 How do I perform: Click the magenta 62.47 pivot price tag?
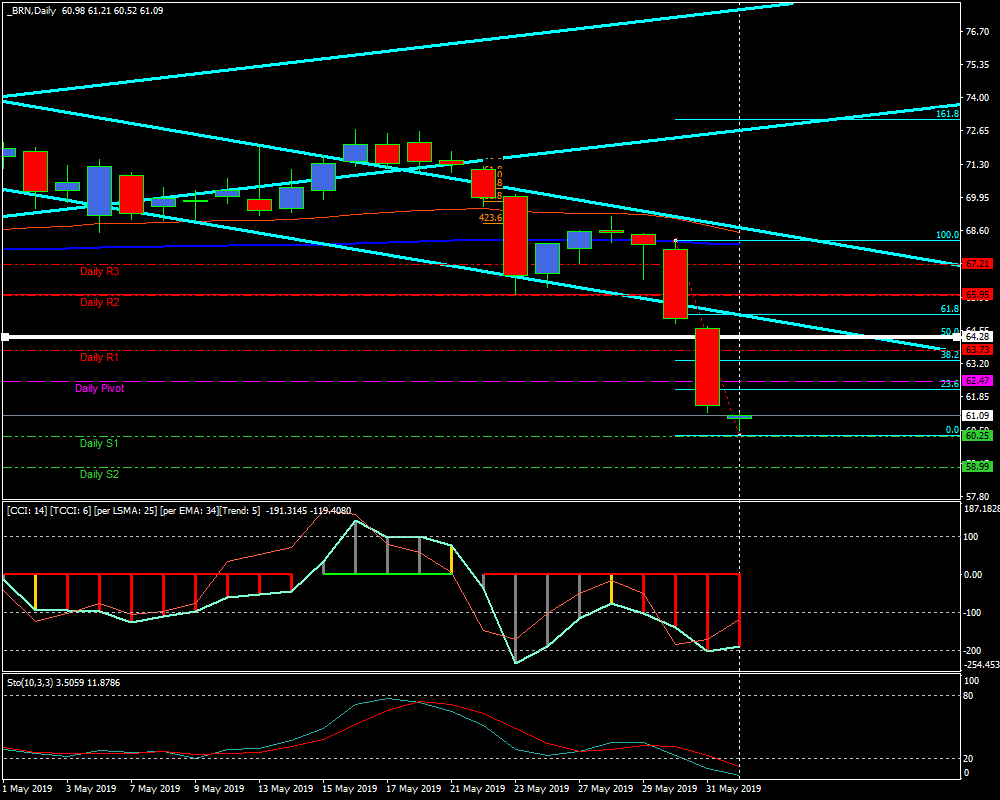(x=976, y=381)
